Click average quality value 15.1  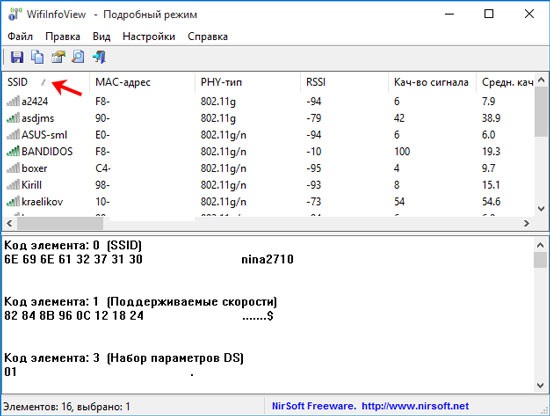click(x=491, y=185)
